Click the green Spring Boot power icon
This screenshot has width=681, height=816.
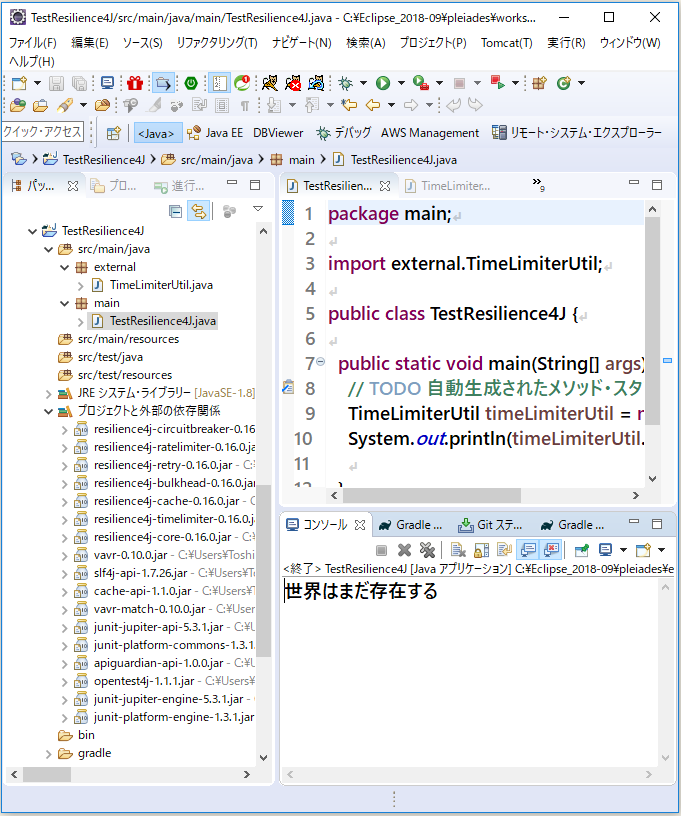[191, 83]
